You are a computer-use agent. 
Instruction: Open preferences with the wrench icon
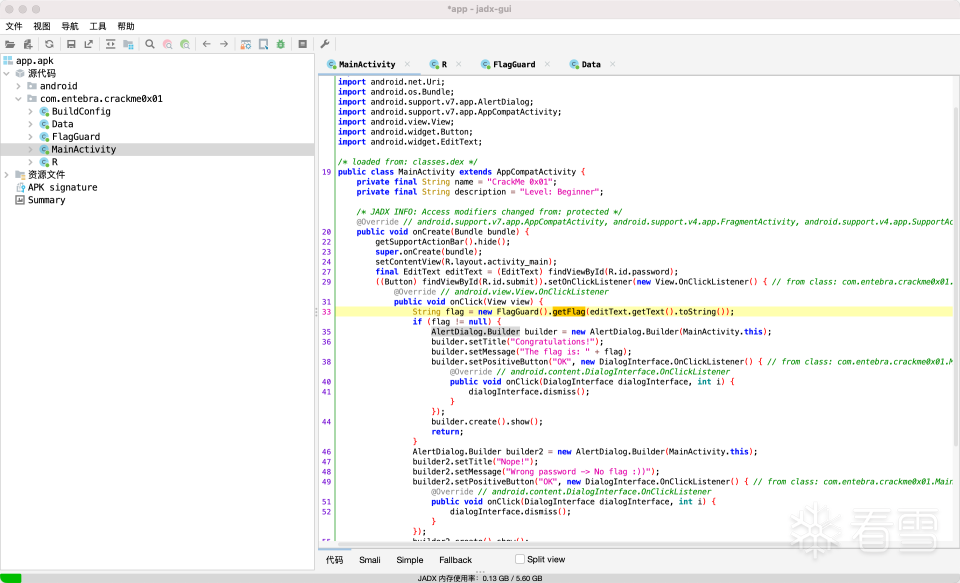pyautogui.click(x=324, y=44)
